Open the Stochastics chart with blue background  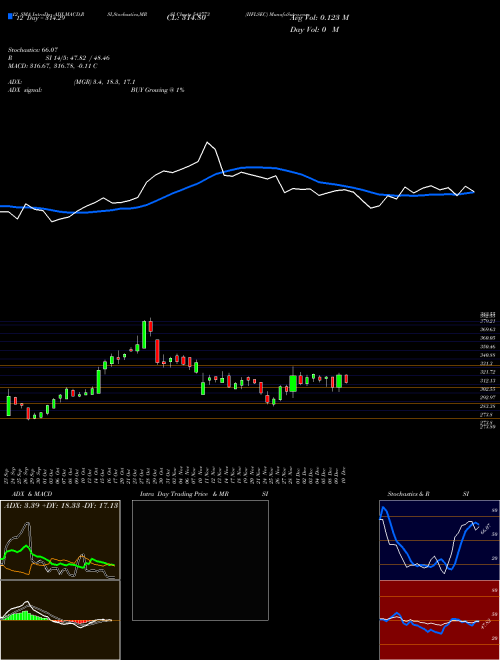coord(439,540)
